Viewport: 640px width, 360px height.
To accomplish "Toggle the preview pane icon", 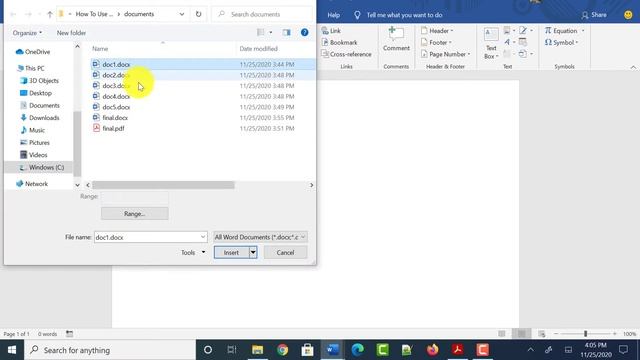I will click(x=287, y=33).
